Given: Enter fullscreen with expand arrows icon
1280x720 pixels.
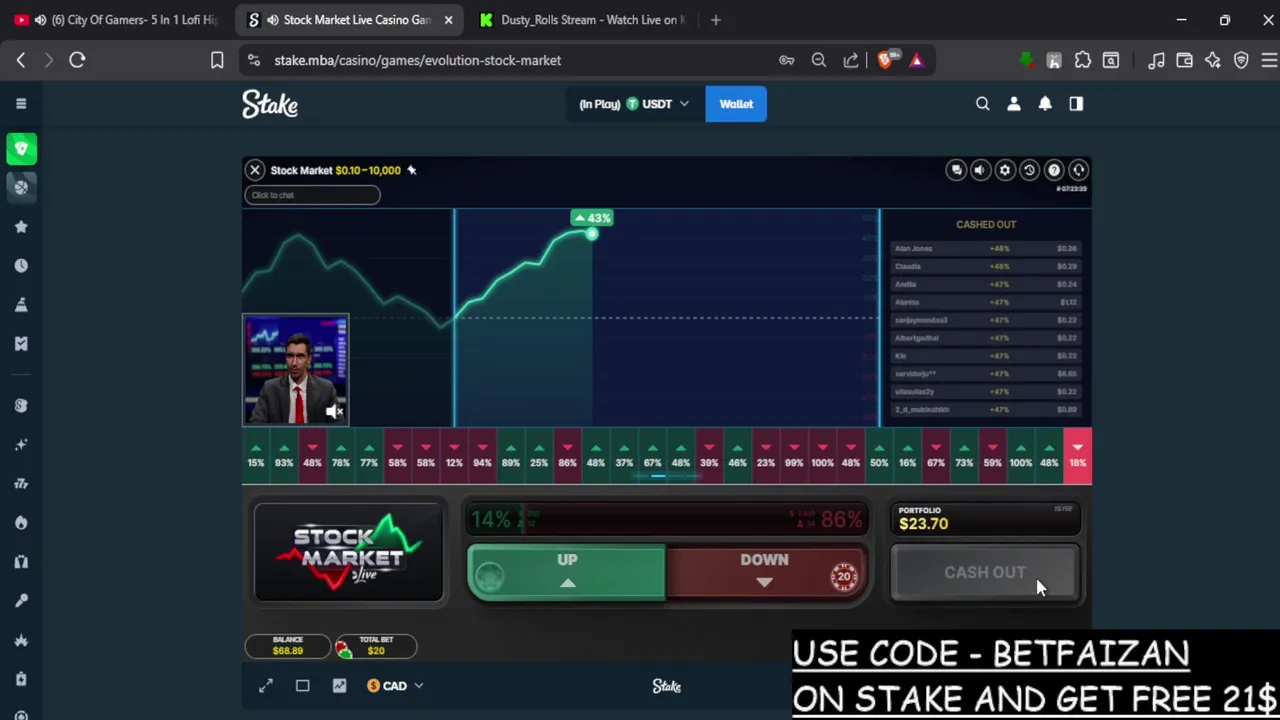Looking at the screenshot, I should 265,686.
